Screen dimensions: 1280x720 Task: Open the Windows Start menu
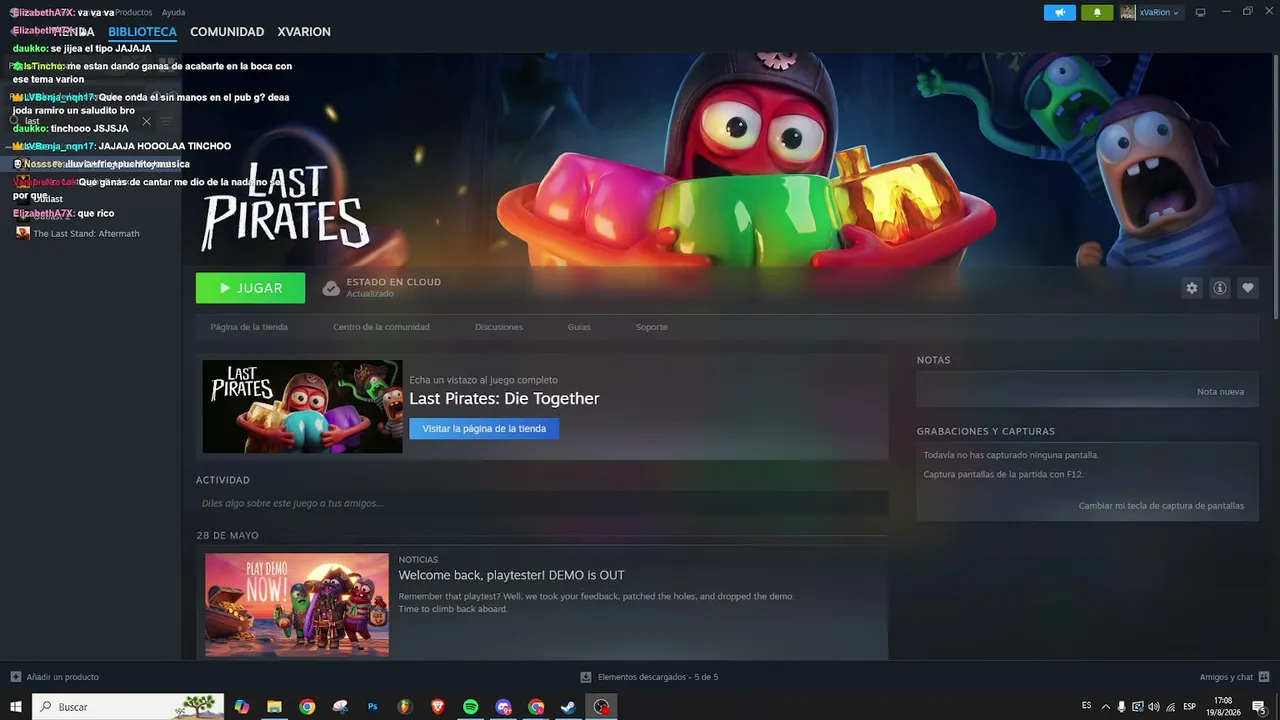(16, 707)
